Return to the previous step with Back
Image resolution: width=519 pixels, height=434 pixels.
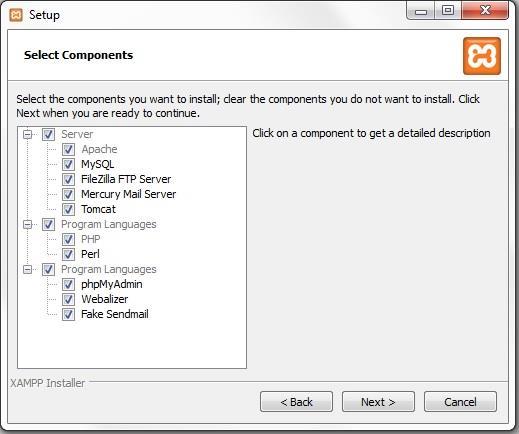(296, 402)
